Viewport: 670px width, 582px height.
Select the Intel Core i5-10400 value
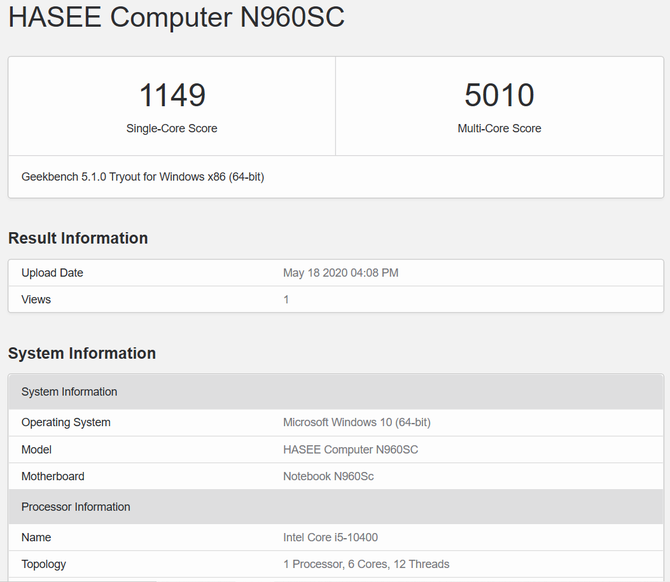pyautogui.click(x=330, y=537)
